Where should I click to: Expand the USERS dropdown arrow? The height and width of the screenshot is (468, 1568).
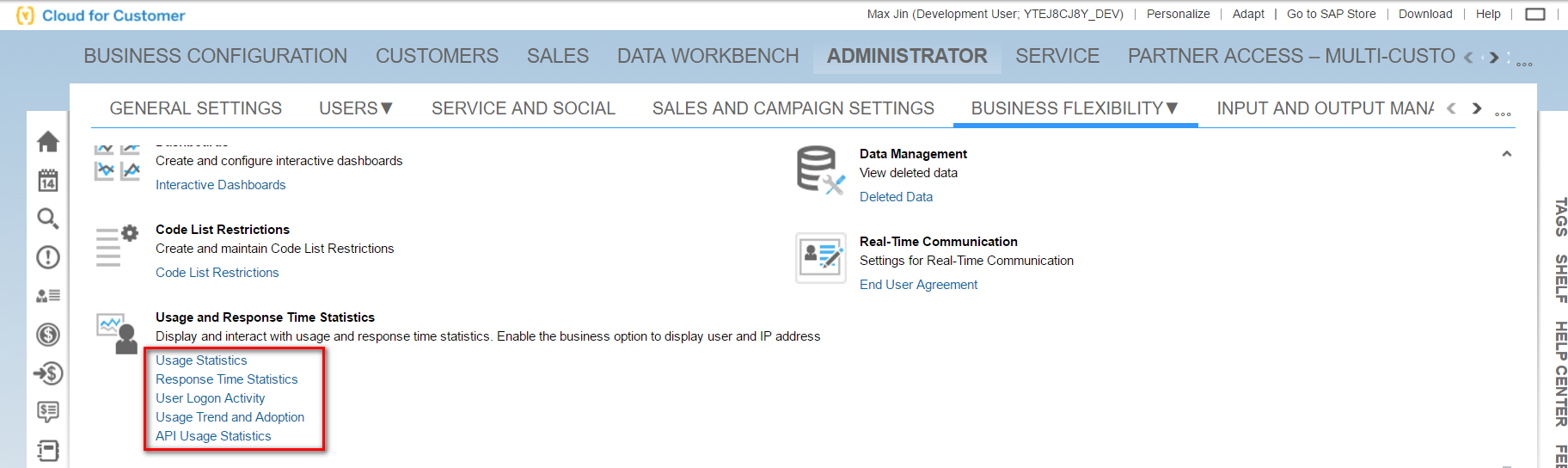[x=387, y=108]
